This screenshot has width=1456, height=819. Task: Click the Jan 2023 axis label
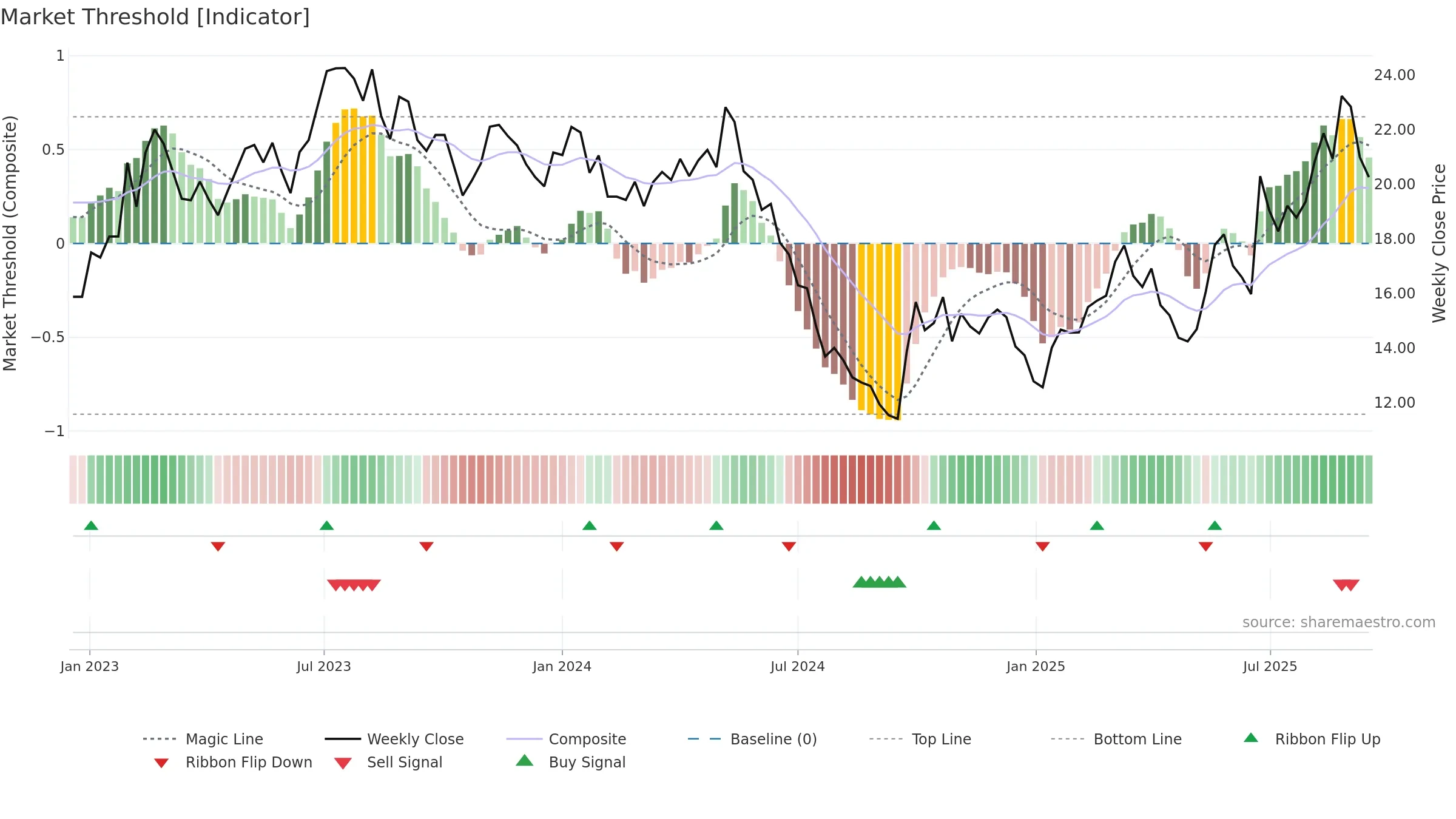click(x=90, y=666)
